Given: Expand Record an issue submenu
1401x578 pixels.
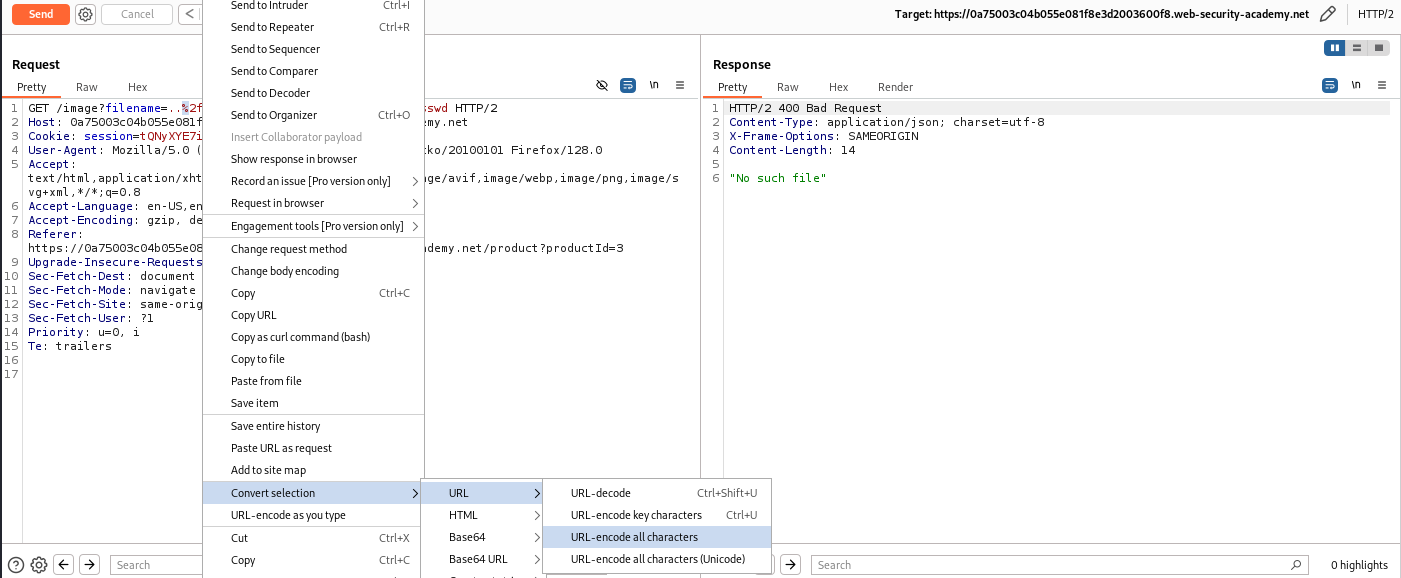Looking at the screenshot, I should click(313, 181).
